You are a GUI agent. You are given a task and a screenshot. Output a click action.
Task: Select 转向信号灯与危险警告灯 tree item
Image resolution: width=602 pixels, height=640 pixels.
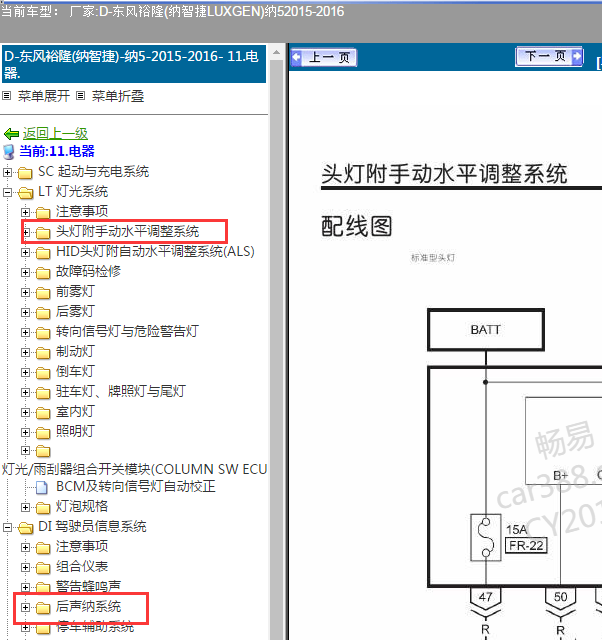pos(127,331)
